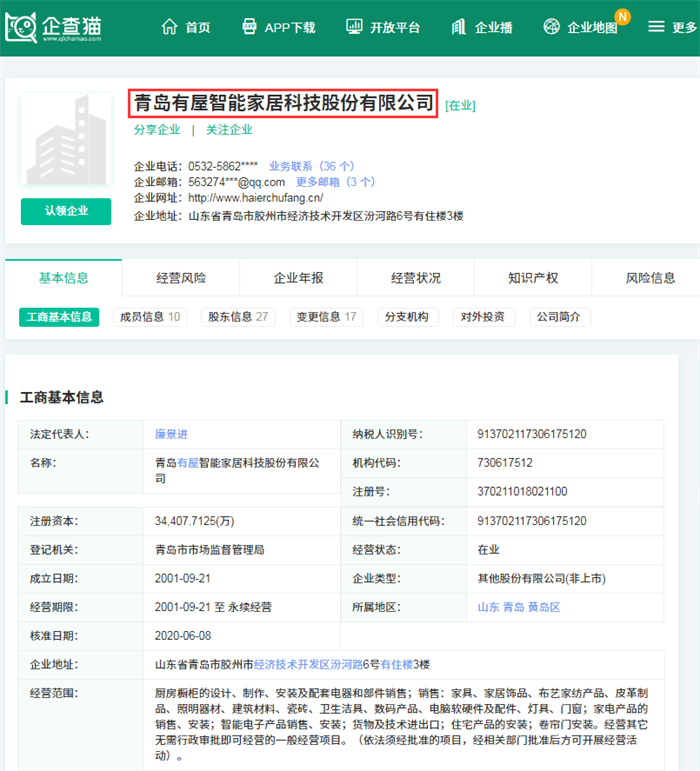Open 业务联系（36 个）link

pos(312,166)
